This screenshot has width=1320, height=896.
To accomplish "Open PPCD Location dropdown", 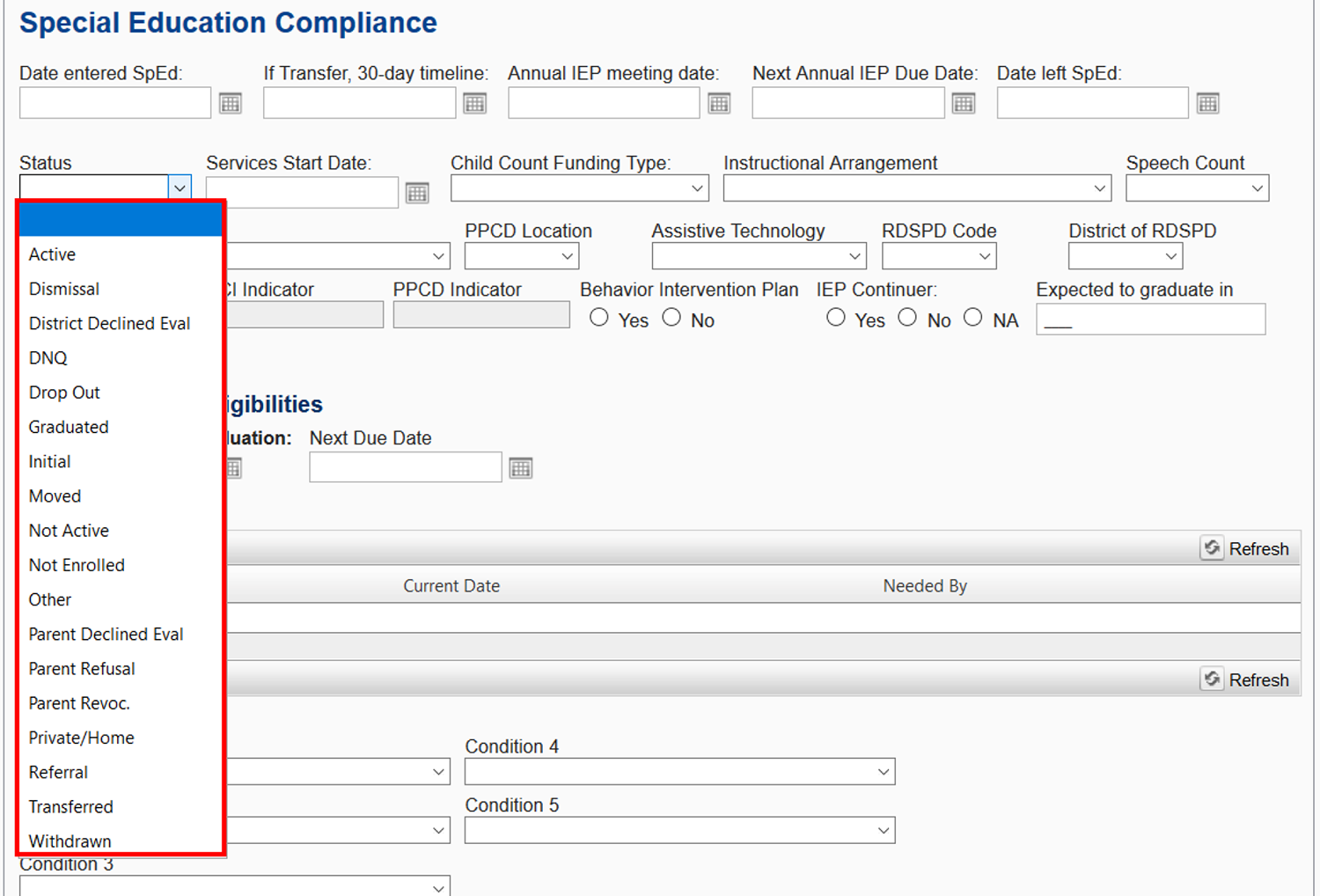I will click(522, 256).
